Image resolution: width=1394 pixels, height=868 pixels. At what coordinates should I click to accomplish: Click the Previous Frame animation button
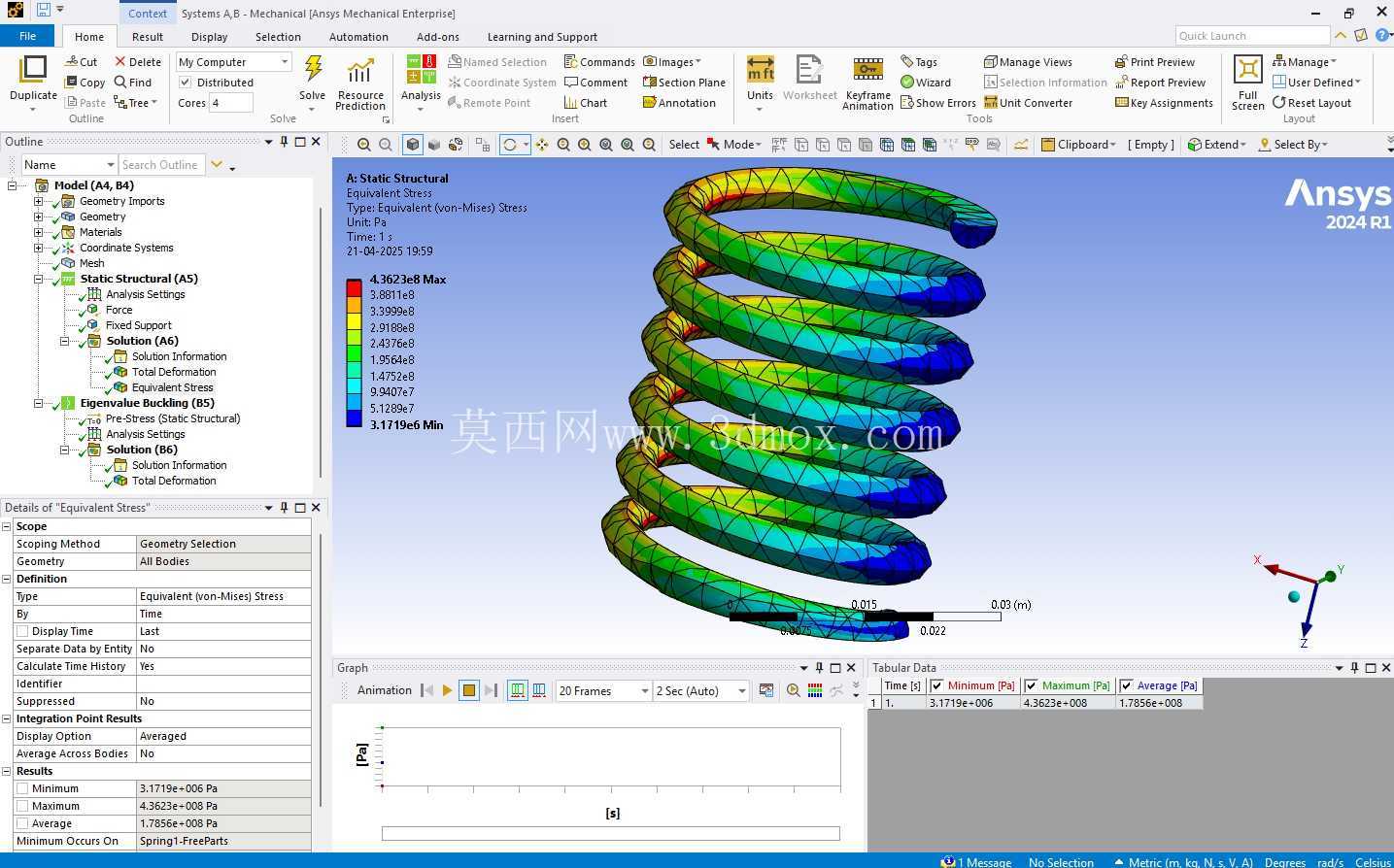(426, 690)
